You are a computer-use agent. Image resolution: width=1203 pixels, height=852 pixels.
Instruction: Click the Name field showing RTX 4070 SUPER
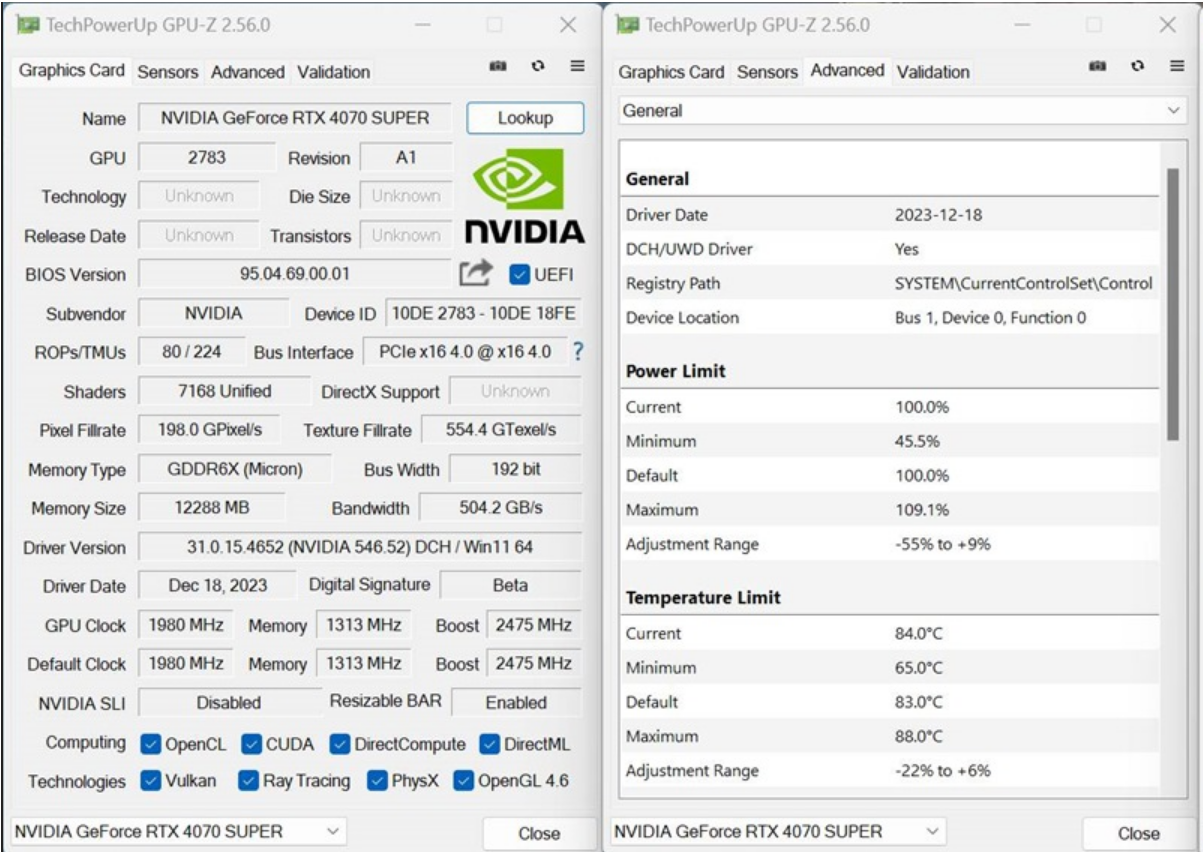(294, 118)
